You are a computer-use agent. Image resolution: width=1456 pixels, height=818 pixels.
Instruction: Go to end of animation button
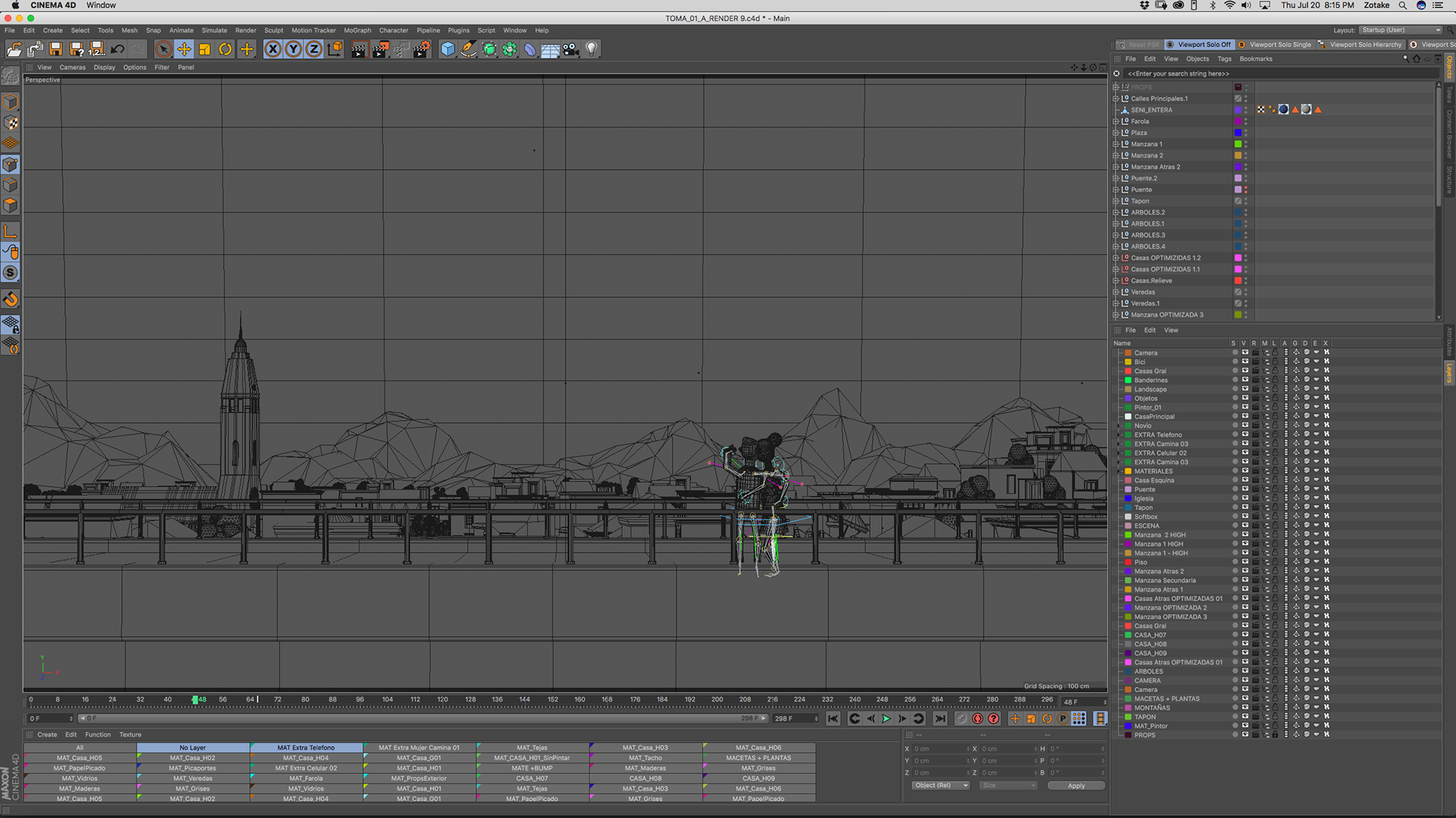[940, 719]
